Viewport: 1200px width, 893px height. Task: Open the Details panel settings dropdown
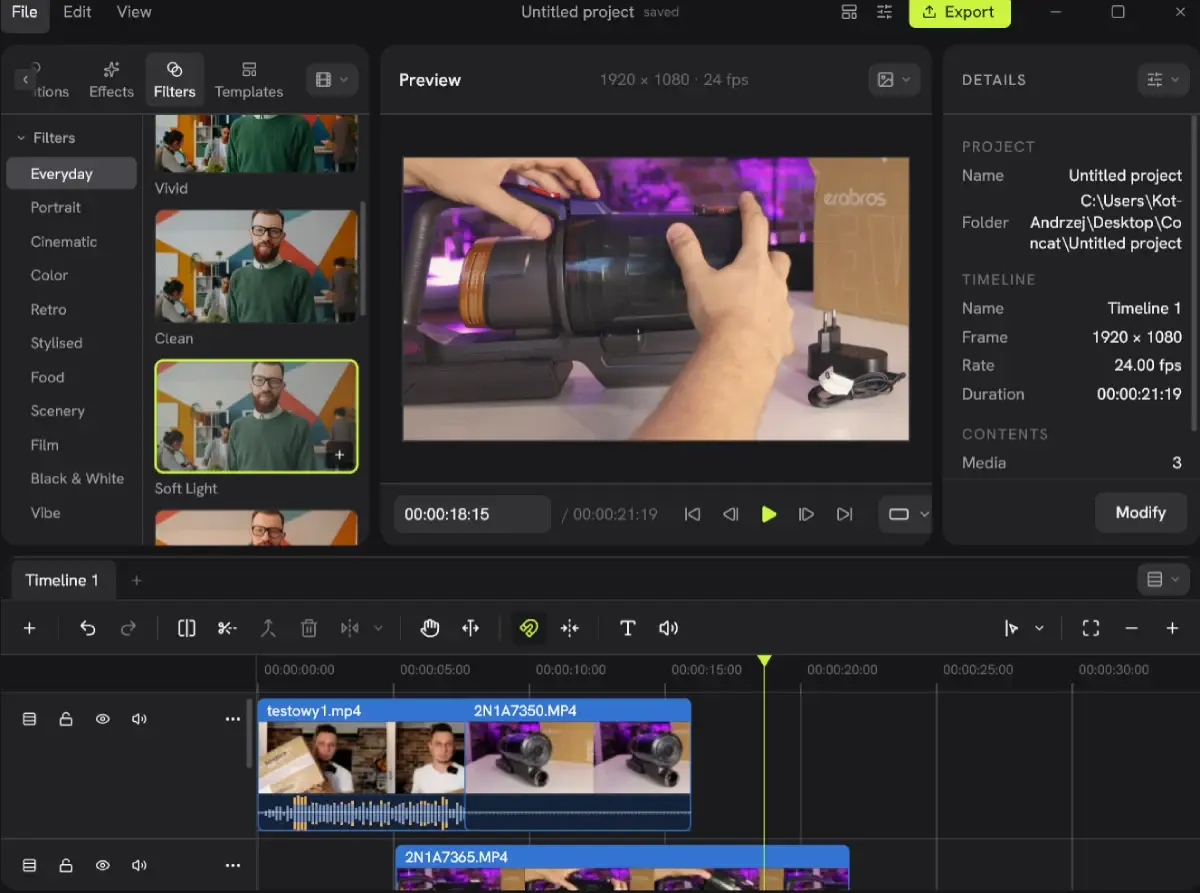(x=1164, y=80)
